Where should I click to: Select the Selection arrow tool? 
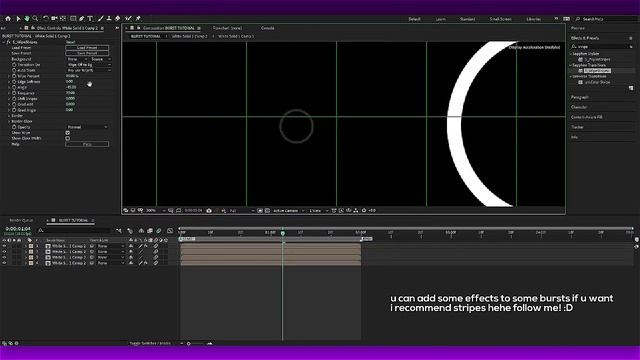click(18, 19)
